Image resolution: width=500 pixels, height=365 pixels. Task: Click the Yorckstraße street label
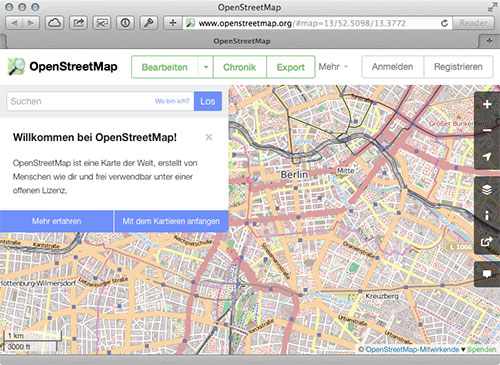(x=260, y=327)
